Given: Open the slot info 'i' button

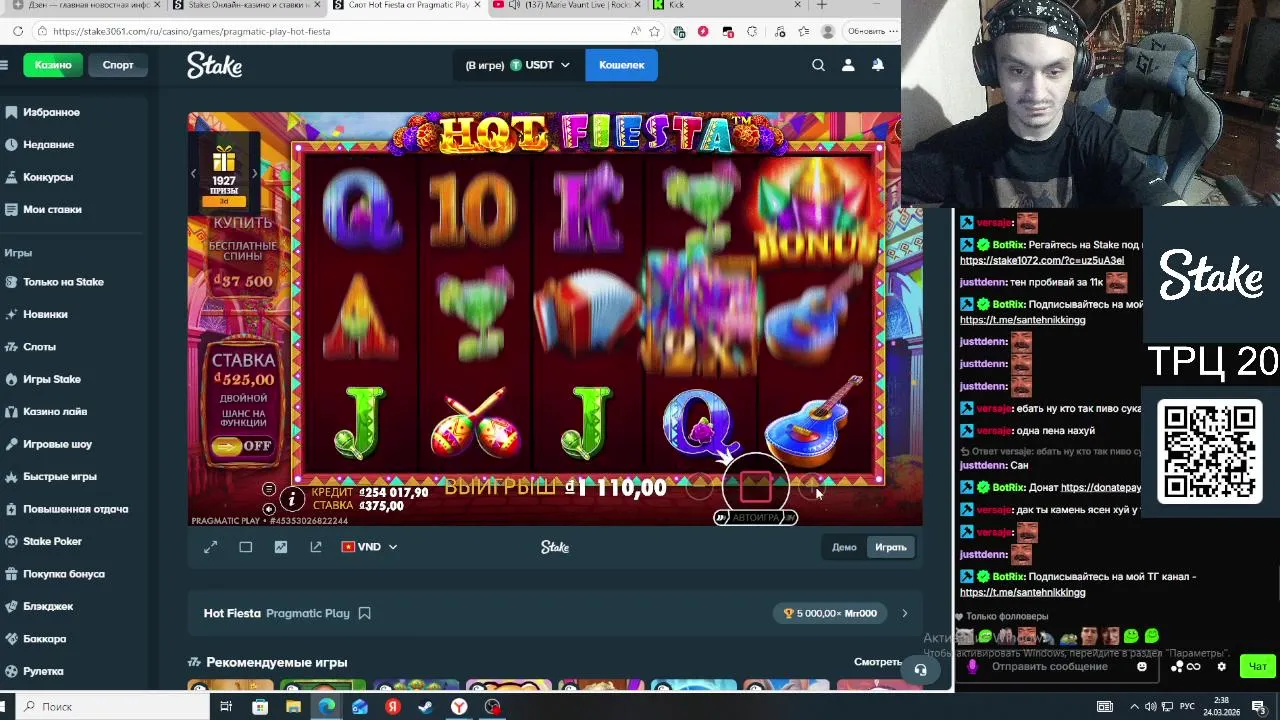Looking at the screenshot, I should [292, 498].
